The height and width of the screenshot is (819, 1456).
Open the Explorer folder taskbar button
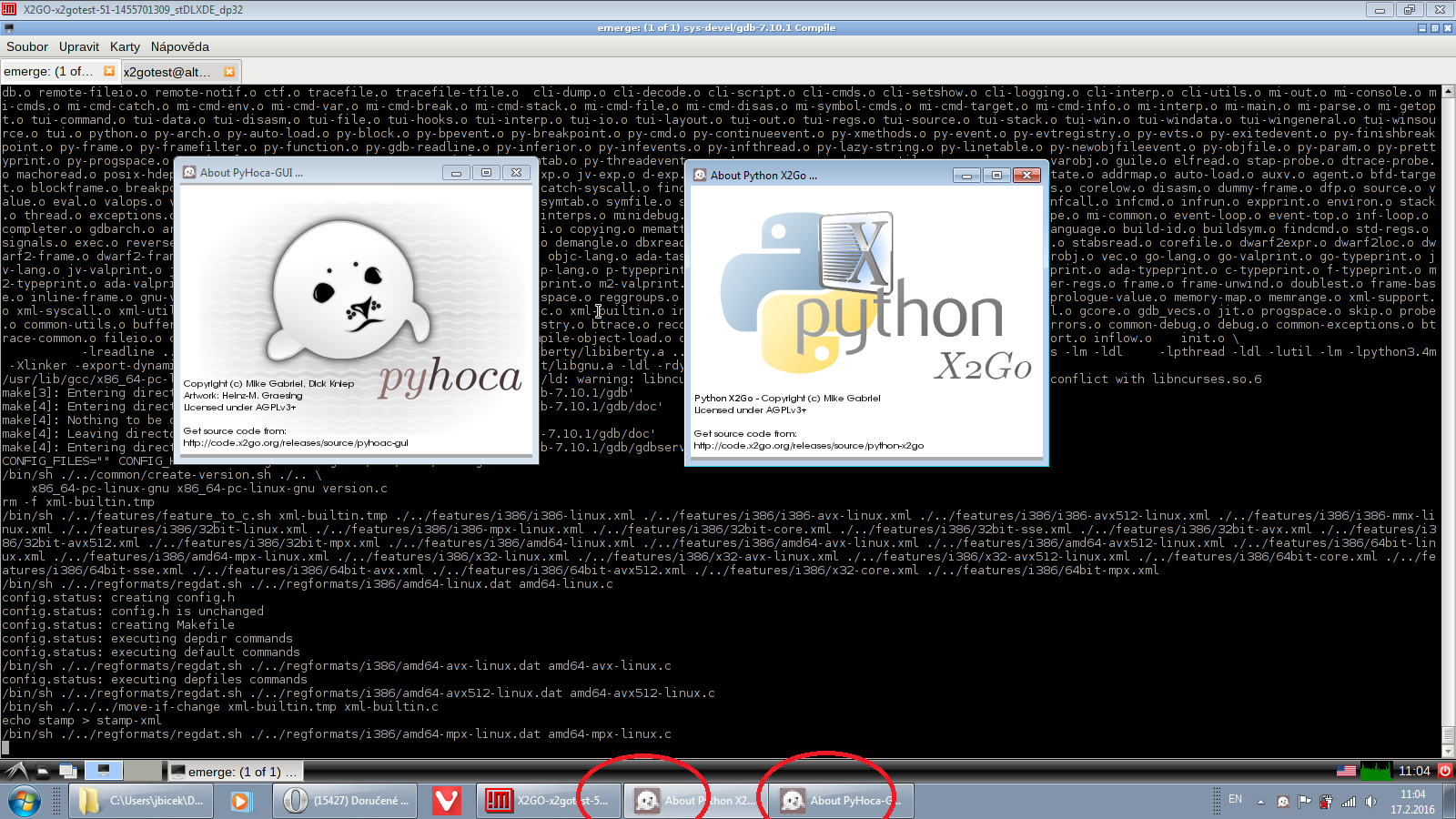(143, 801)
